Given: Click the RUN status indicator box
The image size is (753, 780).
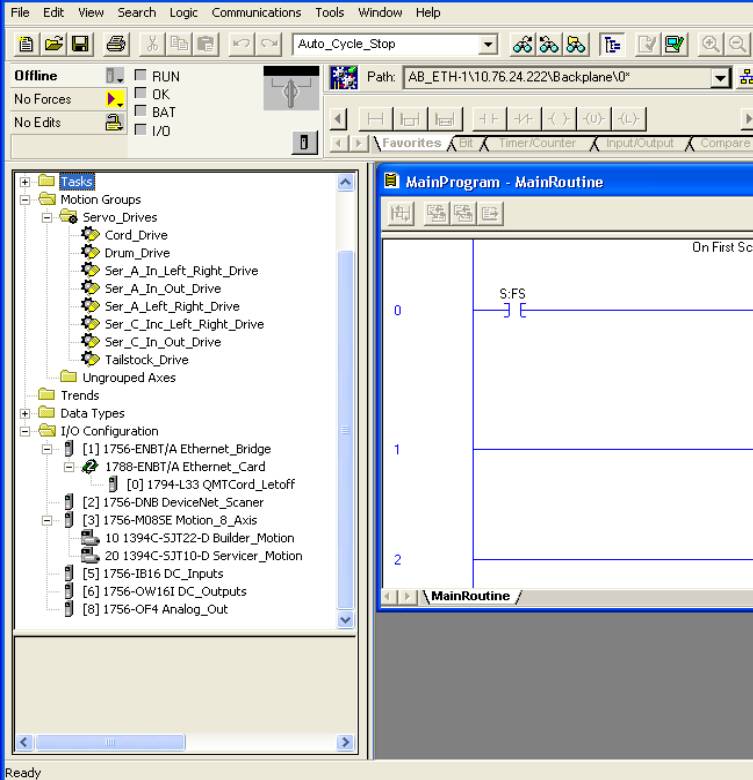Looking at the screenshot, I should (140, 77).
